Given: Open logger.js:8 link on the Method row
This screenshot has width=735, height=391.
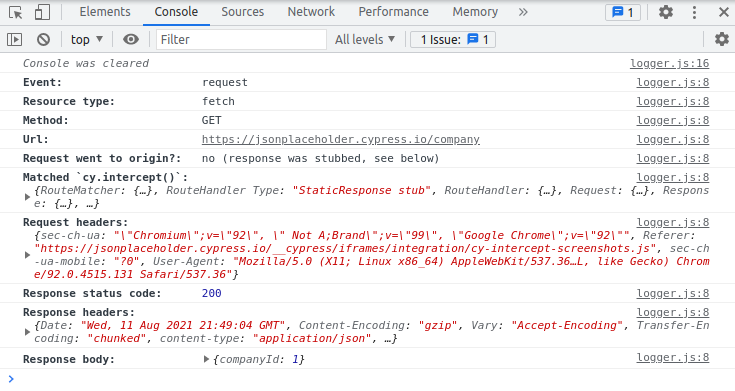Looking at the screenshot, I should [673, 120].
